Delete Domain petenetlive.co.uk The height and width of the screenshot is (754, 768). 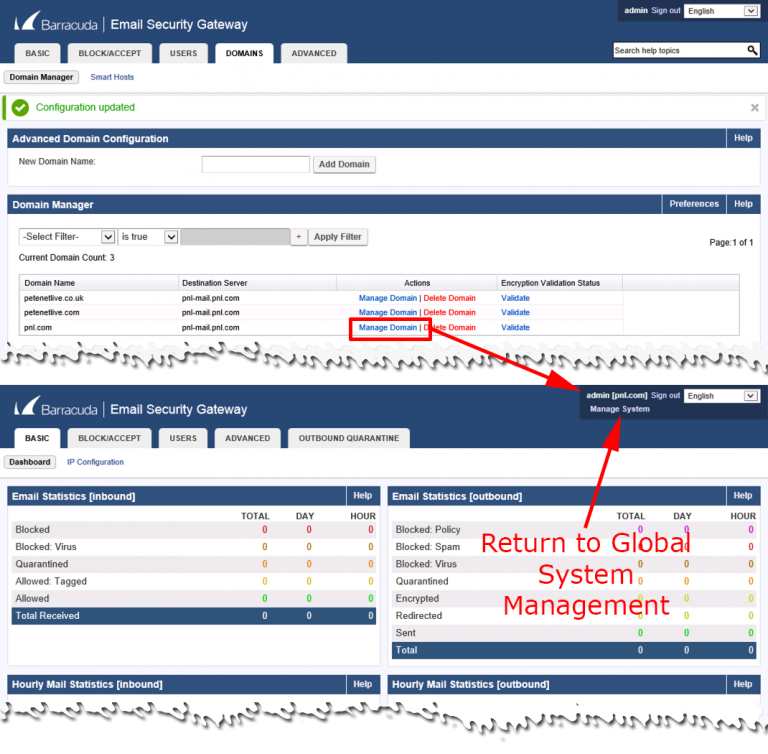pyautogui.click(x=449, y=298)
